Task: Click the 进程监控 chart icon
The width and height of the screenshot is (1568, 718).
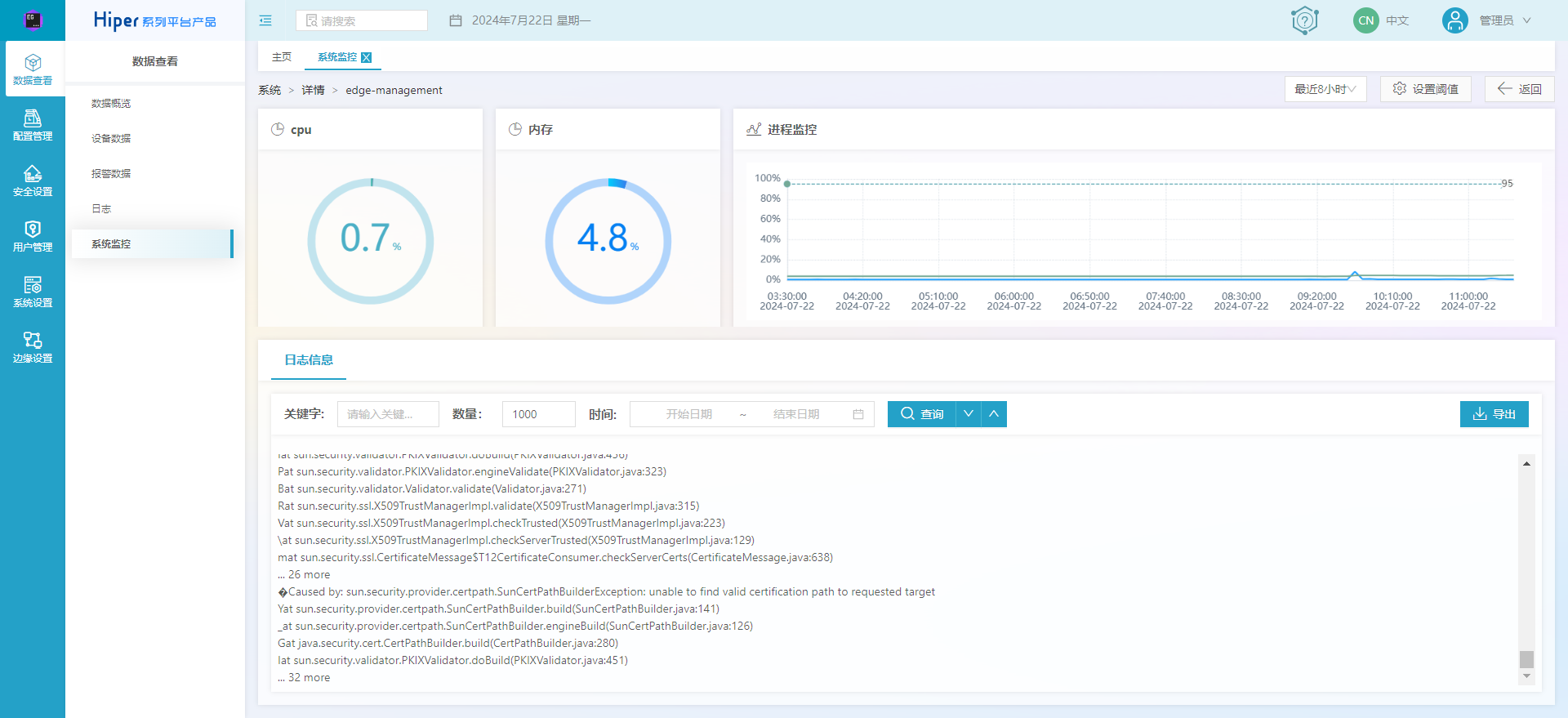Action: click(x=754, y=129)
